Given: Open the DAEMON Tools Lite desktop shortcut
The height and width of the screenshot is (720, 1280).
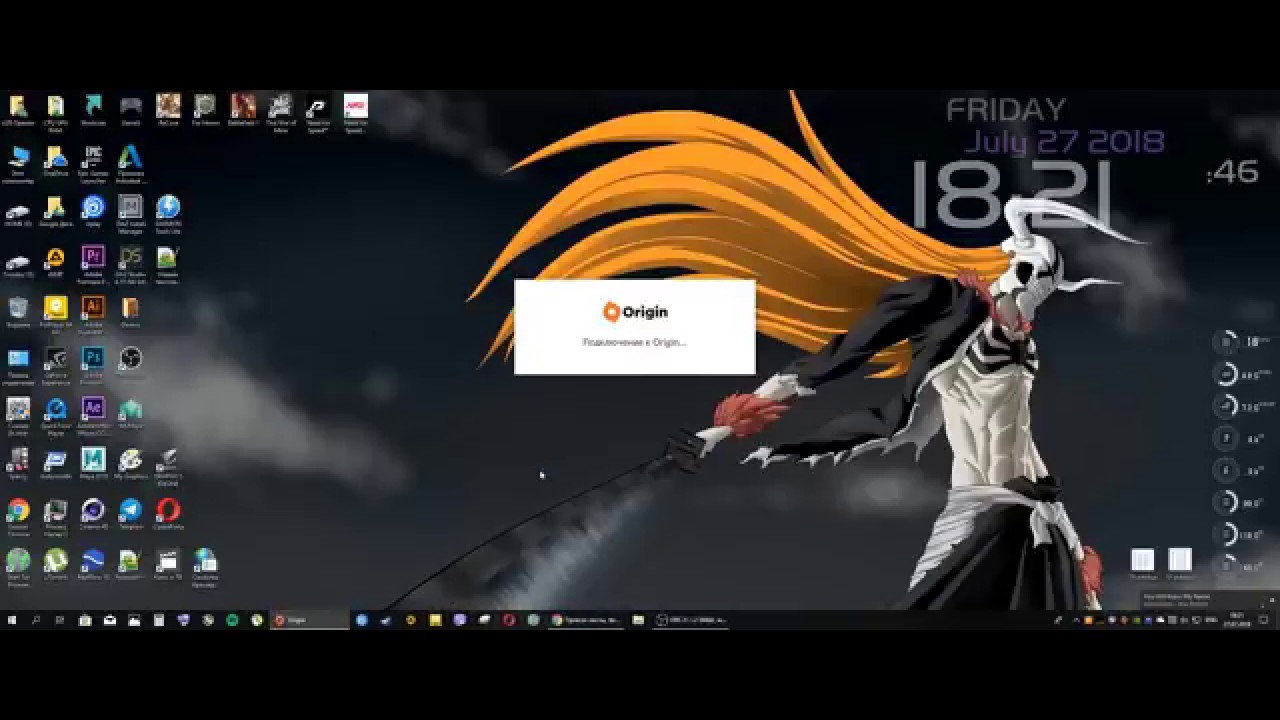Looking at the screenshot, I should click(x=168, y=212).
